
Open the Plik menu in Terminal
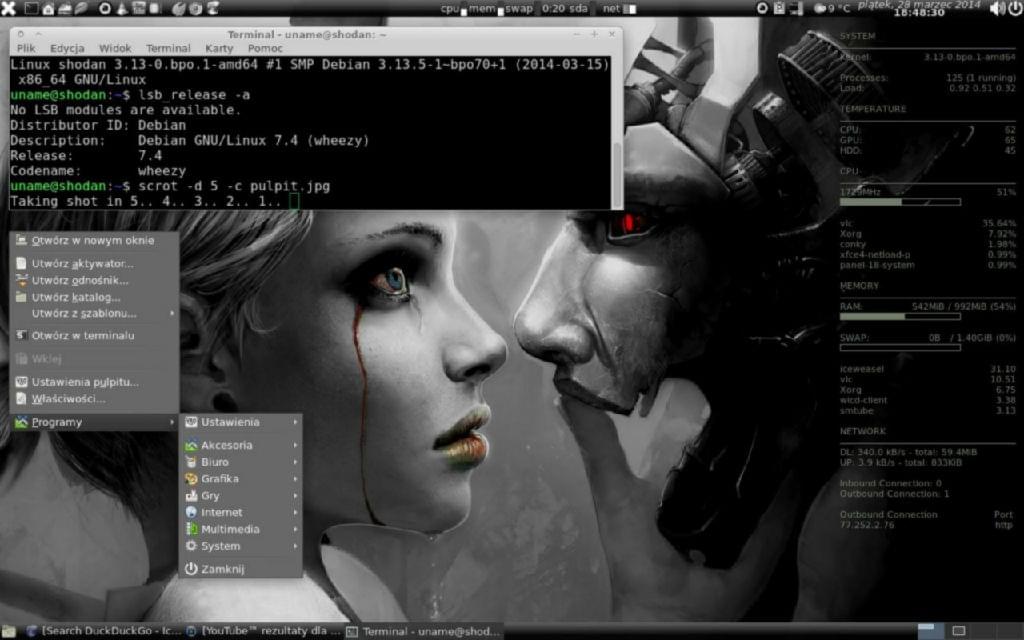(26, 48)
